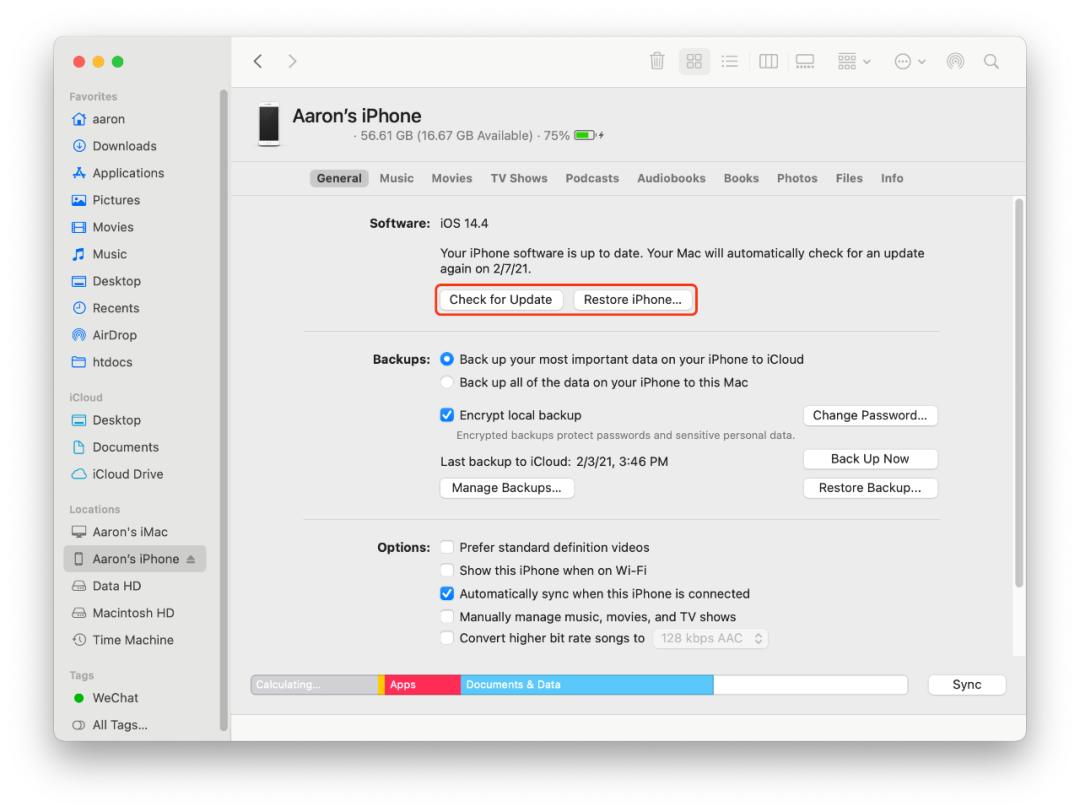Open the 128 kbps AAC dropdown

710,639
